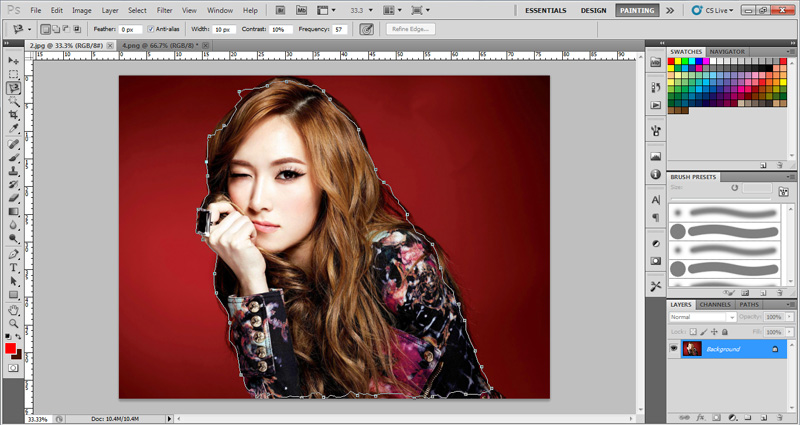Open the Tool Presets panel icon
Image resolution: width=800 pixels, height=425 pixels.
tap(656, 286)
